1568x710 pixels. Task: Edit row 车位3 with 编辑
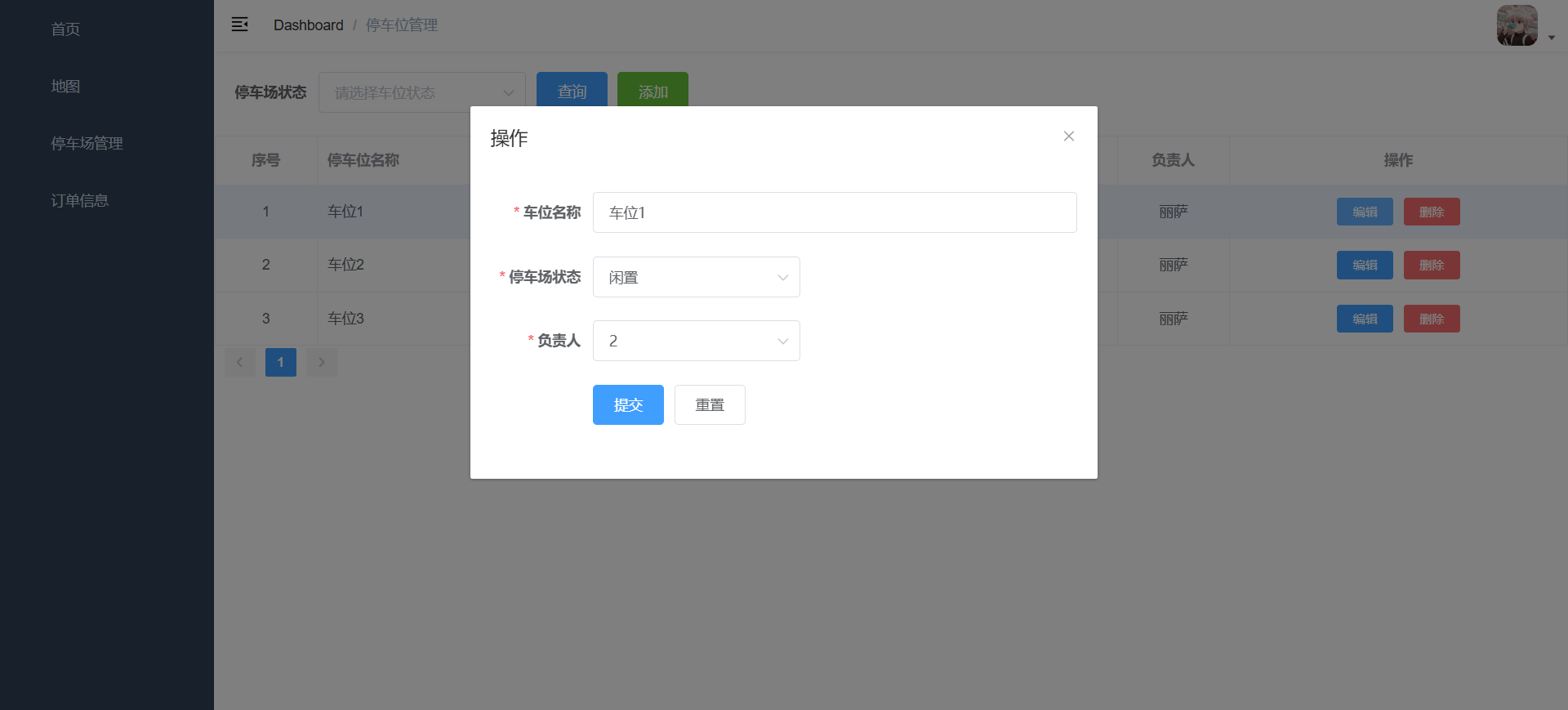coord(1365,319)
